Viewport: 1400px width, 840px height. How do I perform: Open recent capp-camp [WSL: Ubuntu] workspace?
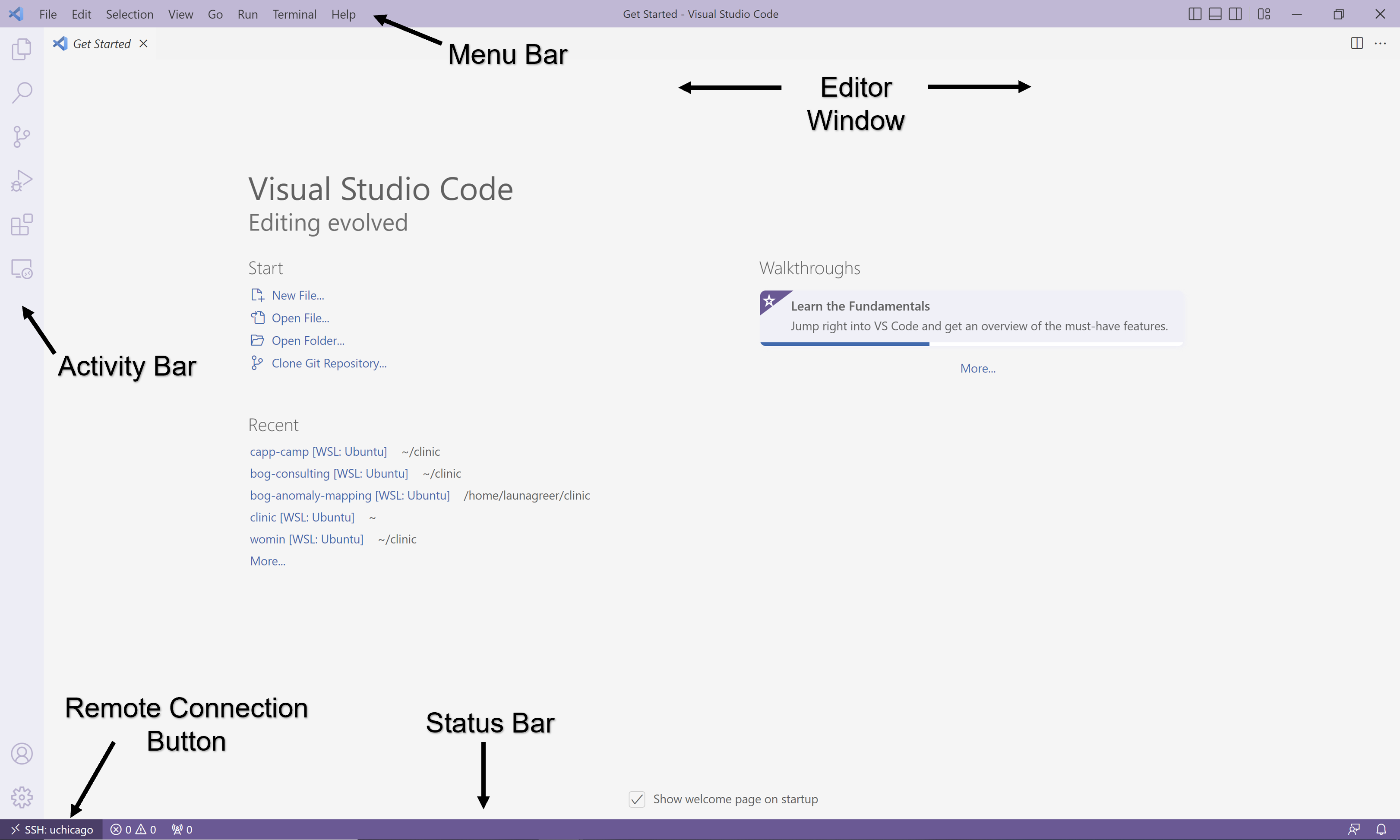click(318, 452)
